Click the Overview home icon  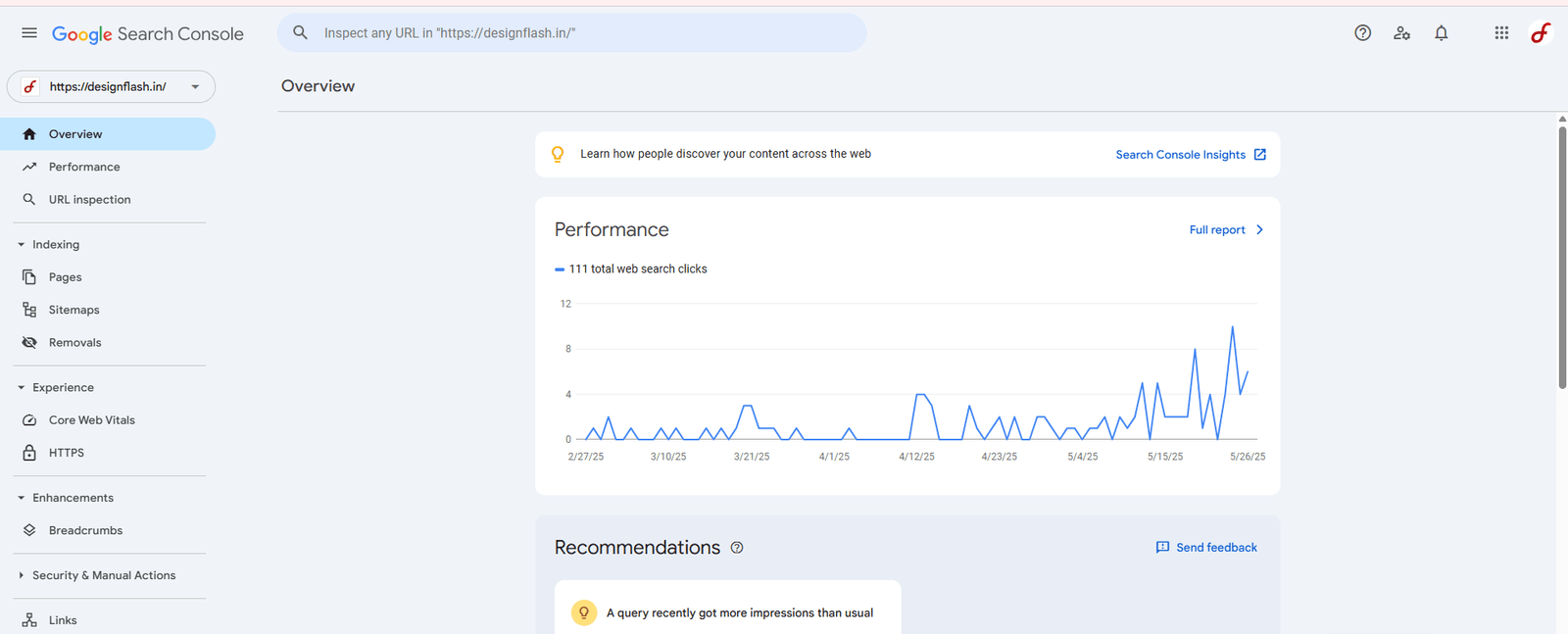click(29, 134)
